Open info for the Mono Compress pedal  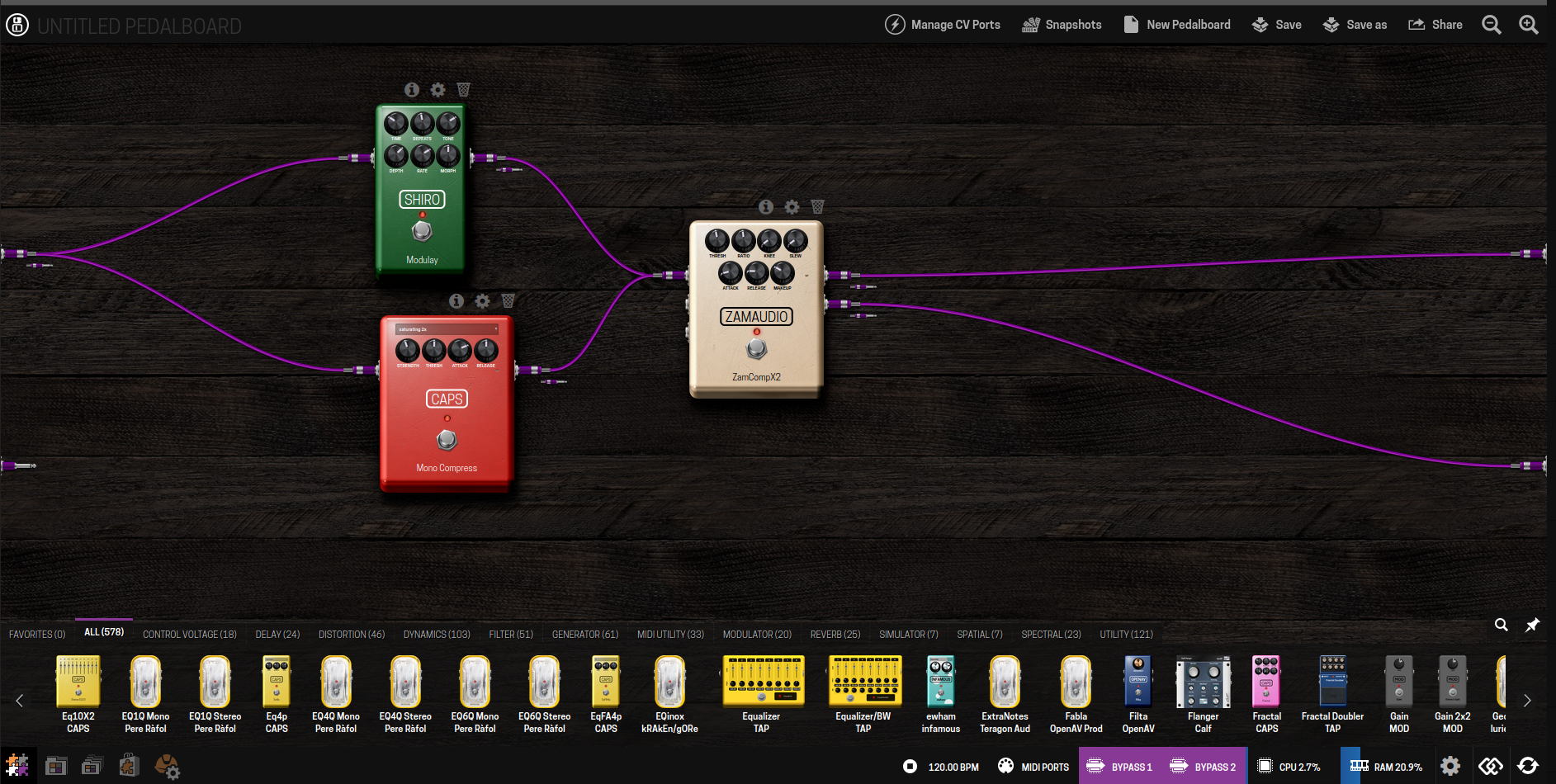[x=456, y=301]
